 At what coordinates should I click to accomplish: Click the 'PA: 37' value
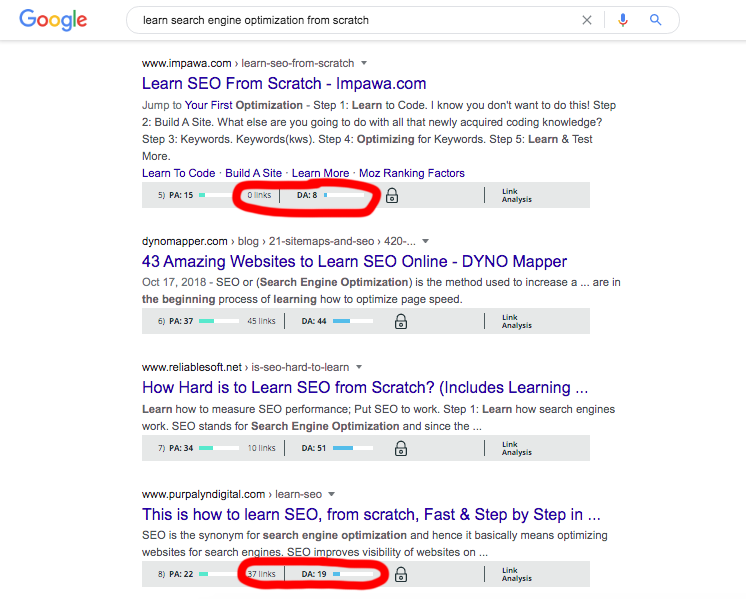click(181, 321)
